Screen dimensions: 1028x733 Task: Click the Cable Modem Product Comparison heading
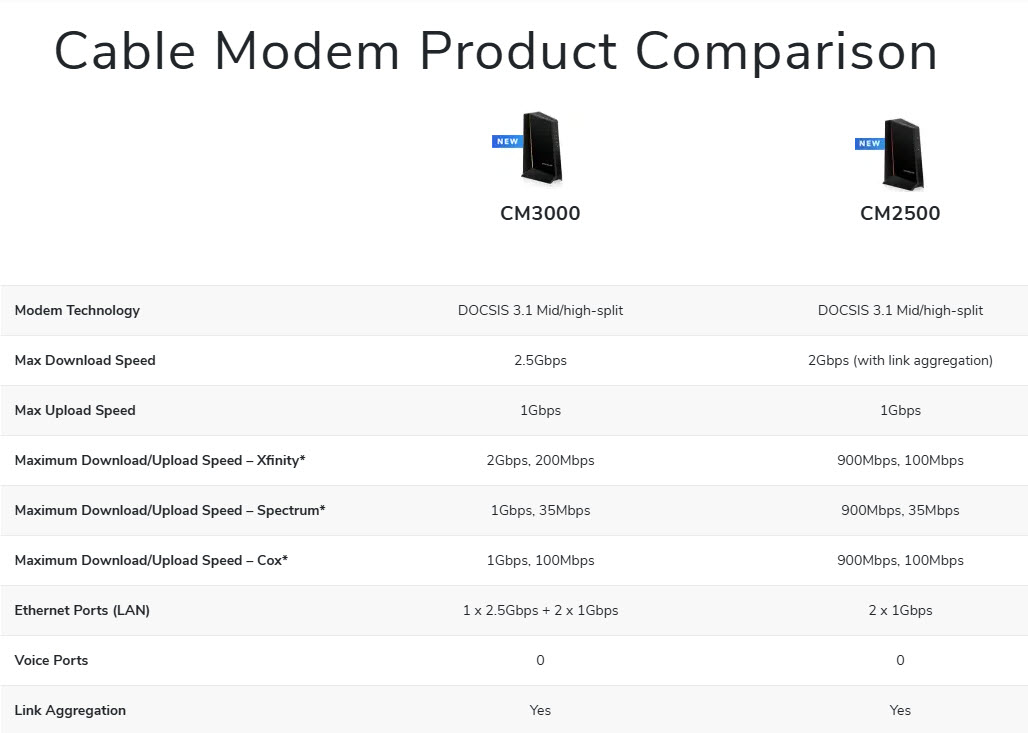pos(496,50)
